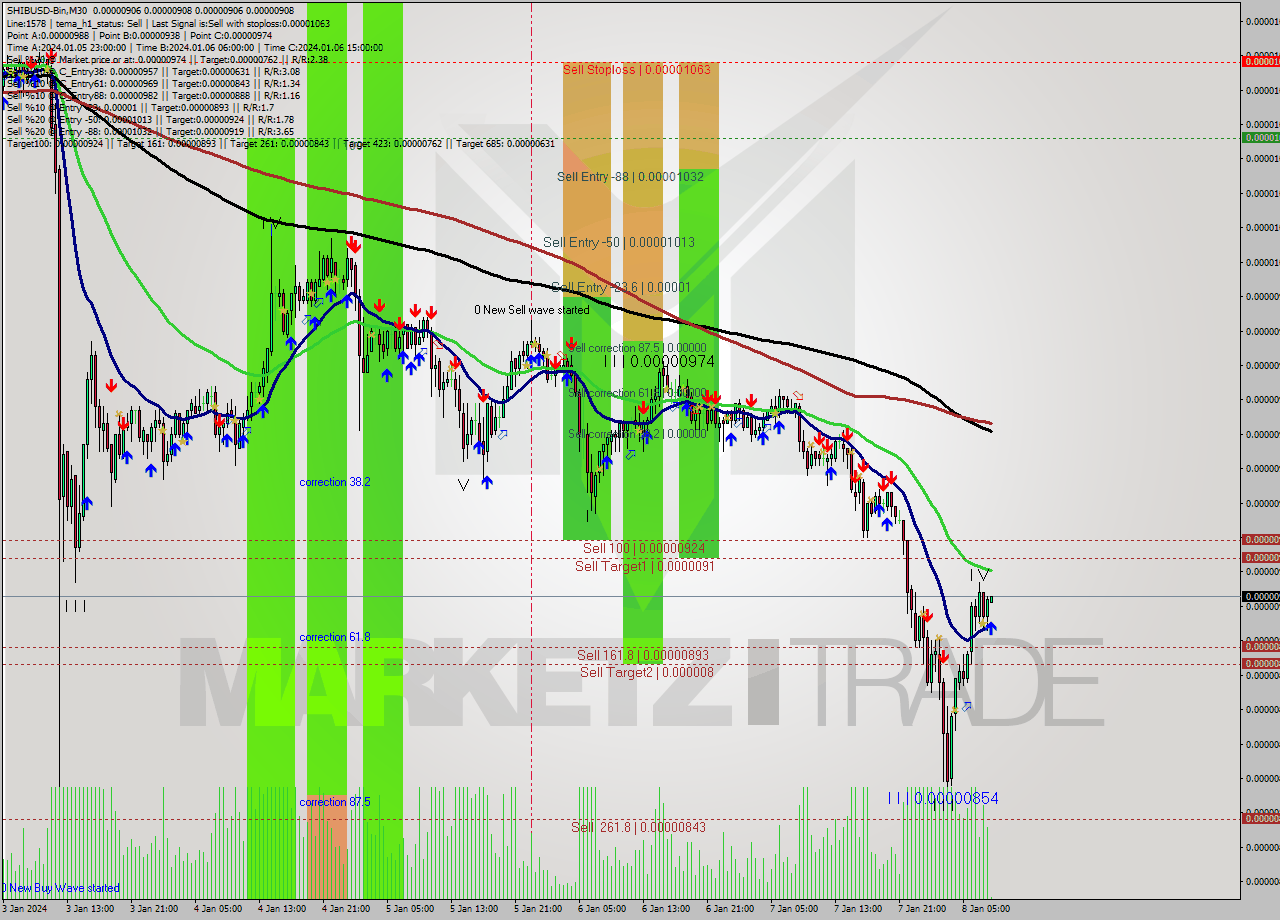Click the '3 Jan 21:00' time axis label
Screen dimensions: 1280x920
coord(153,909)
